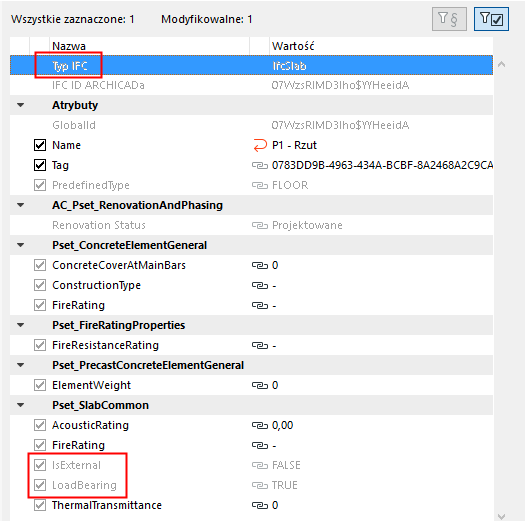Toggle the IsExternal checkbox
Image resolution: width=525 pixels, height=521 pixels.
coord(40,465)
